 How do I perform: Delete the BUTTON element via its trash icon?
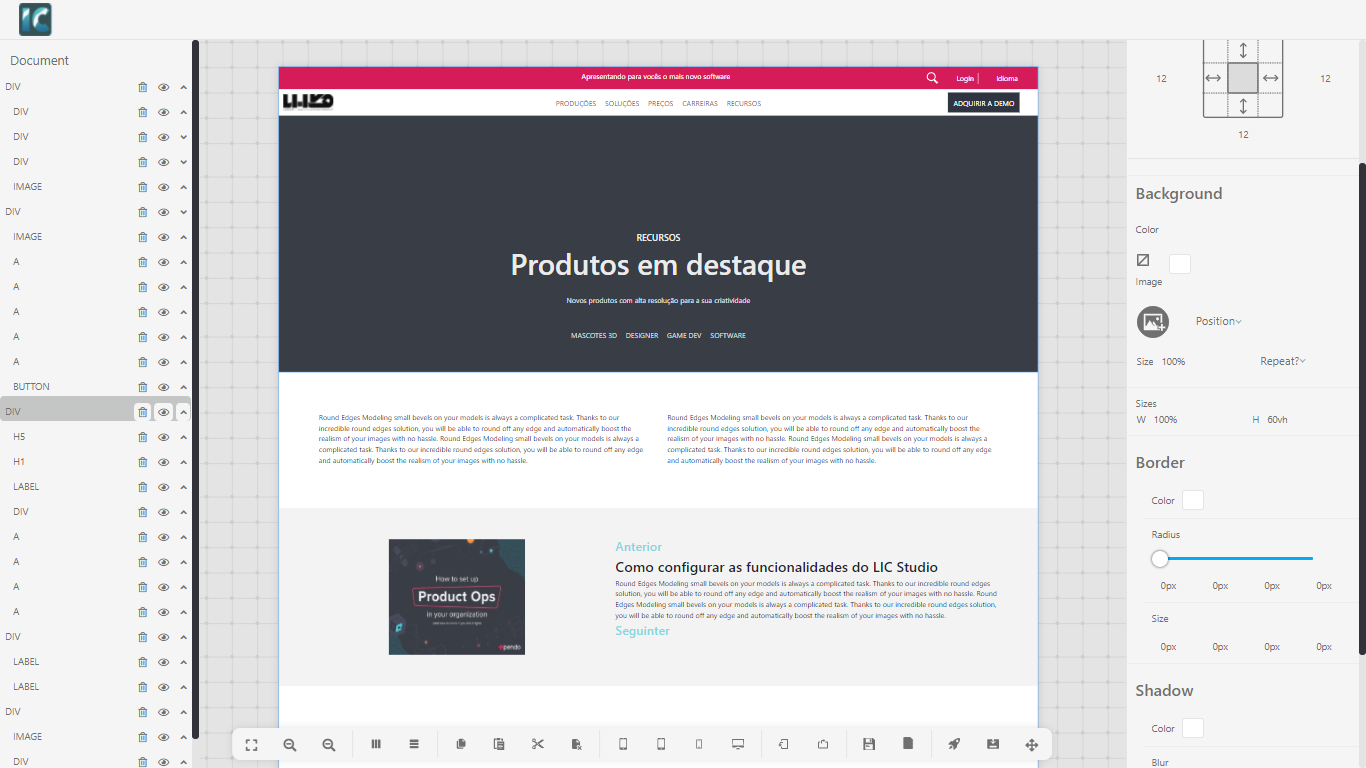click(x=143, y=387)
